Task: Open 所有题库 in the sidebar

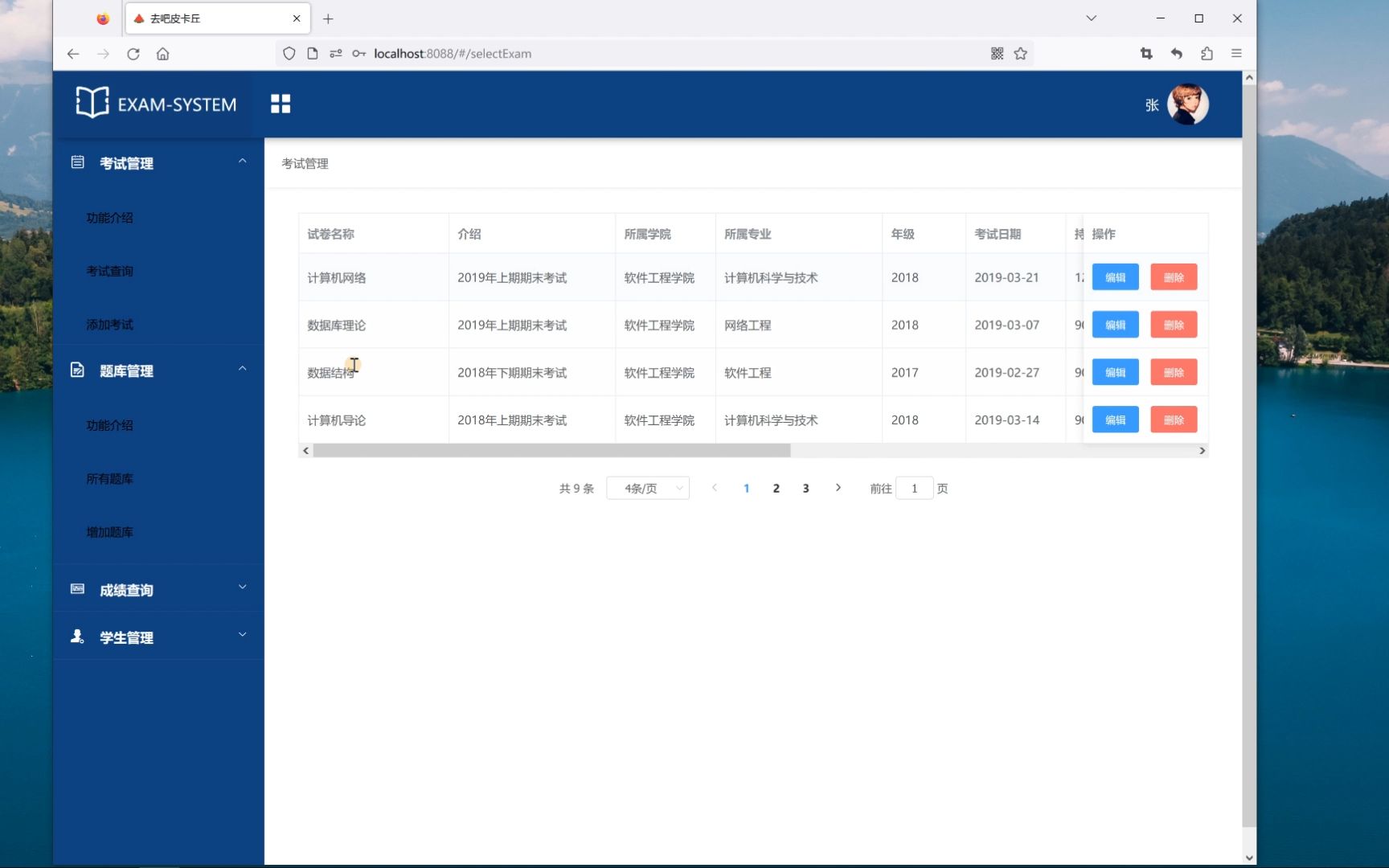Action: coord(109,479)
